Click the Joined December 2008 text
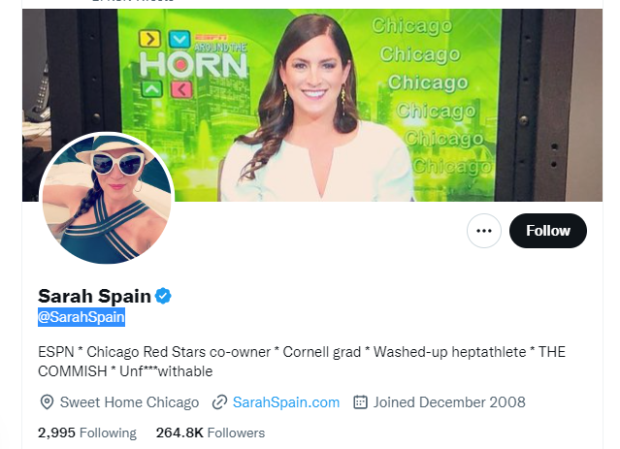620x449 pixels. (x=450, y=402)
